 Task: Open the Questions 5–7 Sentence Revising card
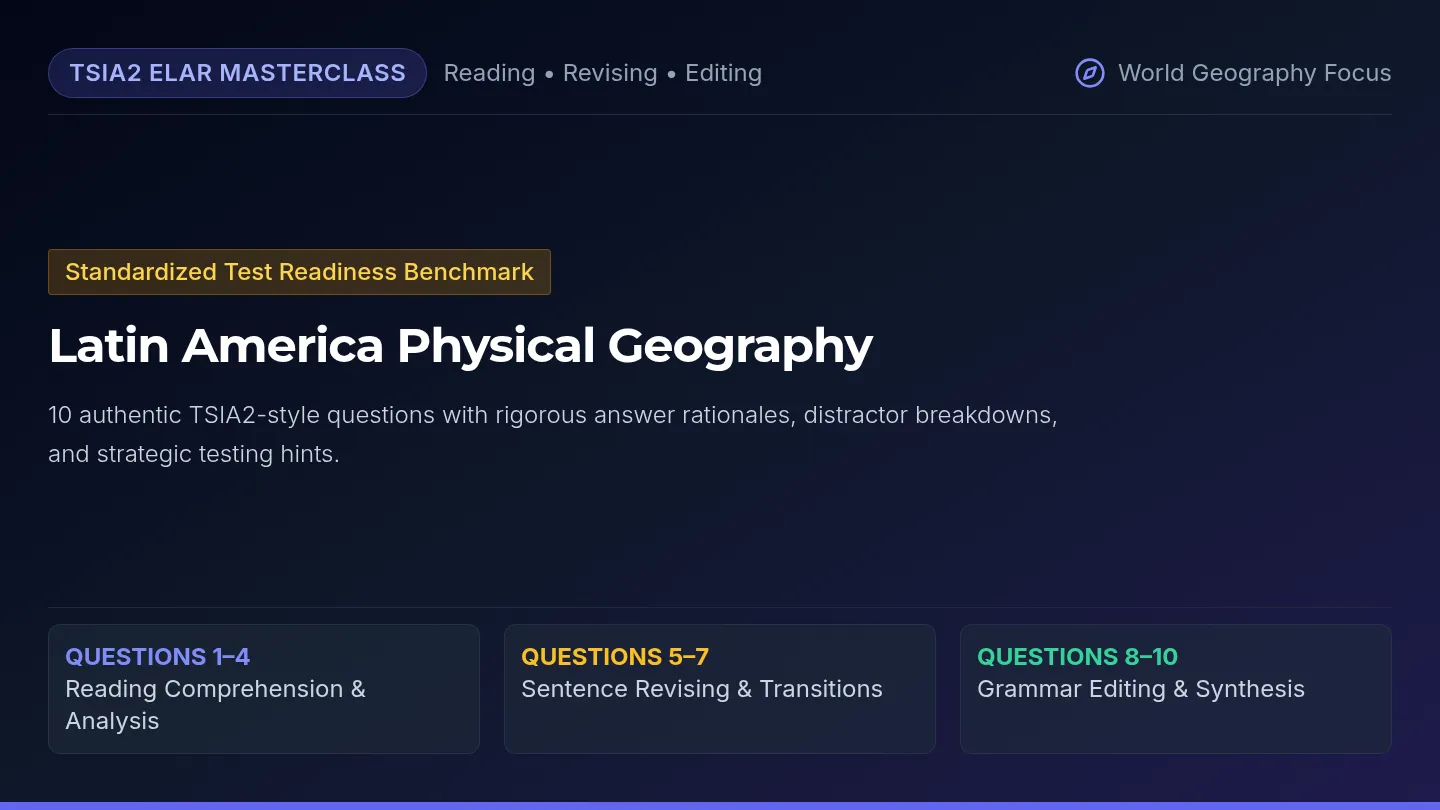pos(720,689)
